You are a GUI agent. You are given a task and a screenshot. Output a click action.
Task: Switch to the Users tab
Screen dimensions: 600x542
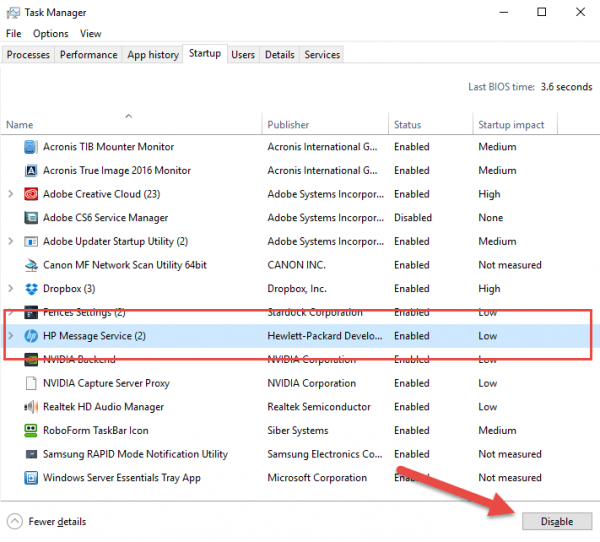coord(243,54)
